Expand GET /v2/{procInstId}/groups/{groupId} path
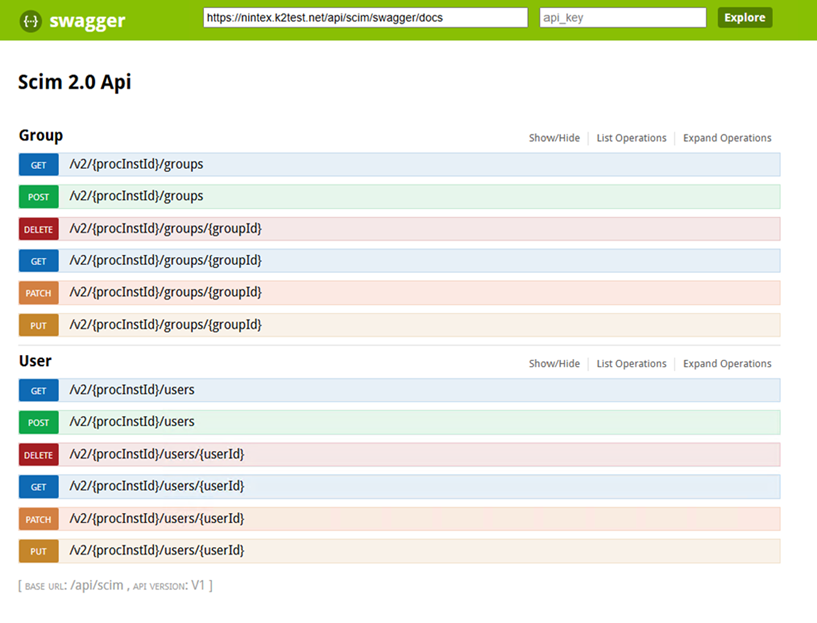Image resolution: width=817 pixels, height=623 pixels. (166, 260)
